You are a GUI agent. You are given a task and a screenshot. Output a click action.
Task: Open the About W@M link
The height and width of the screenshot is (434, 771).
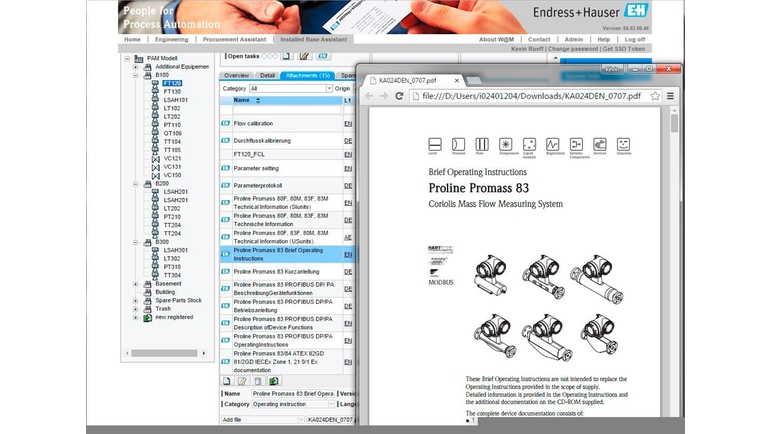497,39
